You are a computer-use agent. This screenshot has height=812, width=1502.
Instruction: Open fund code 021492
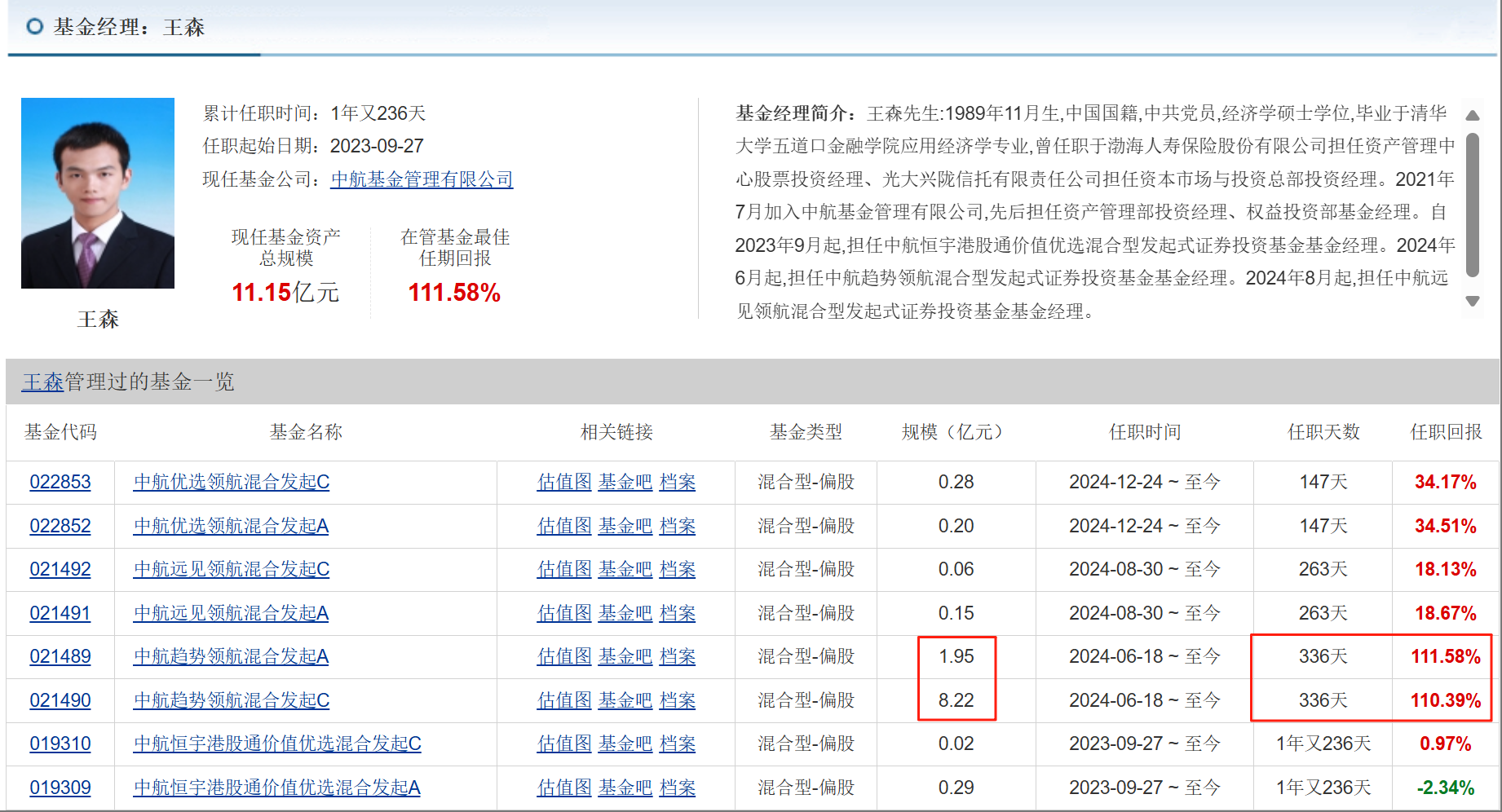pyautogui.click(x=60, y=569)
